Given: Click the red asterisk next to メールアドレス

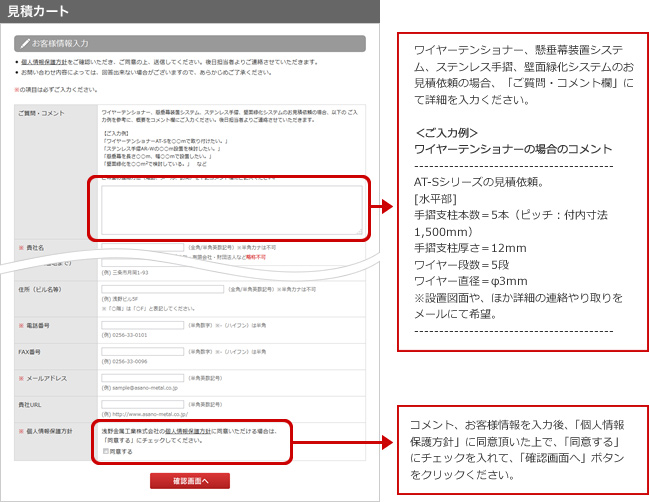Looking at the screenshot, I should pyautogui.click(x=20, y=378).
